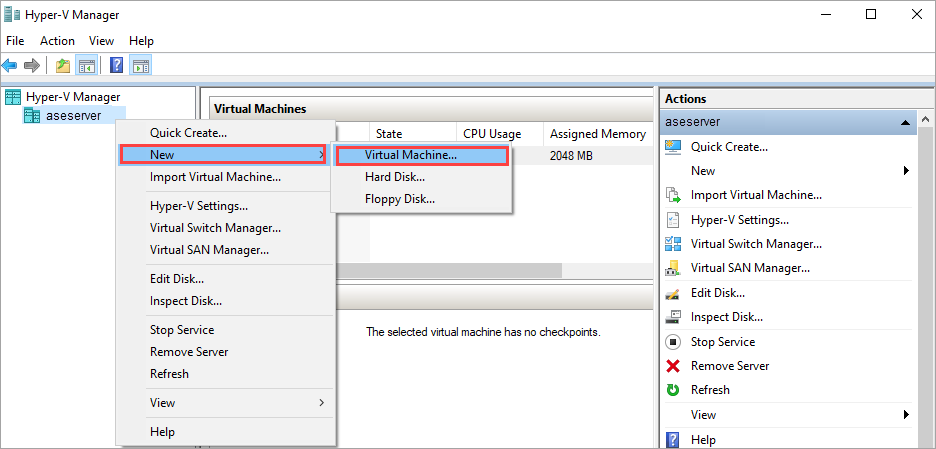Select Help in context menu
This screenshot has width=936, height=449.
point(224,432)
